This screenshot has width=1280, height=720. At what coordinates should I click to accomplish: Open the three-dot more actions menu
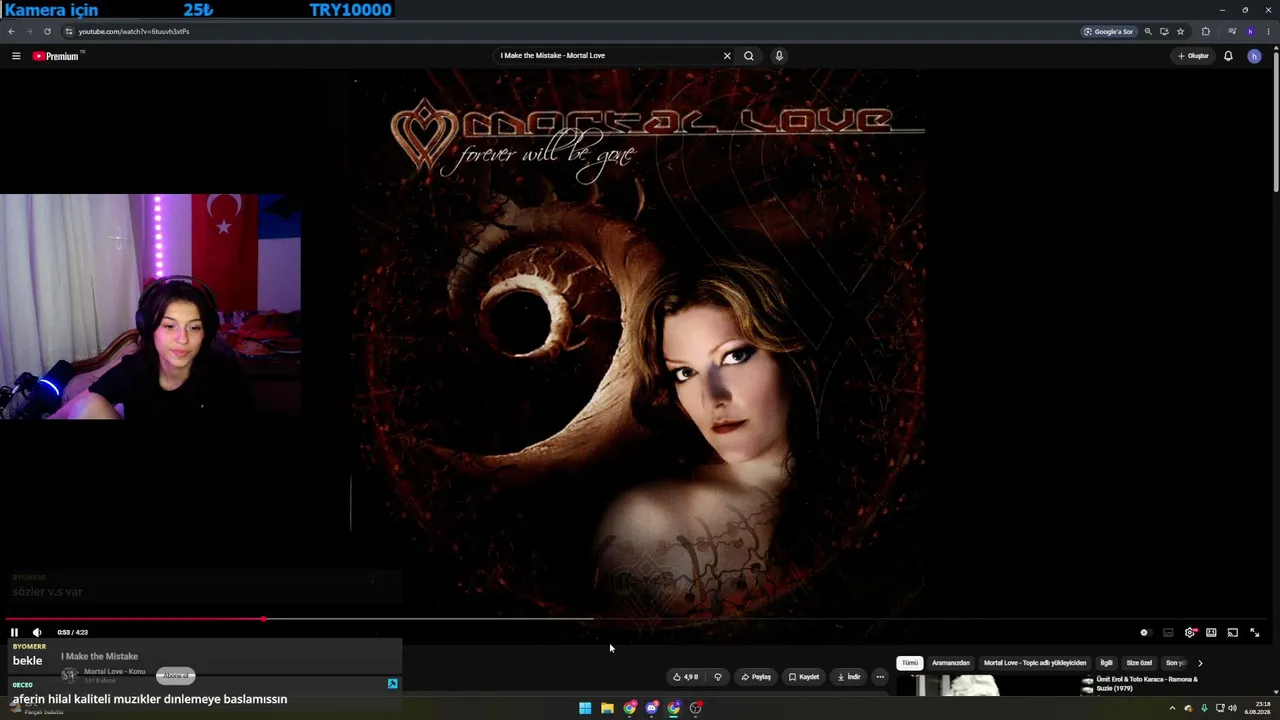880,677
